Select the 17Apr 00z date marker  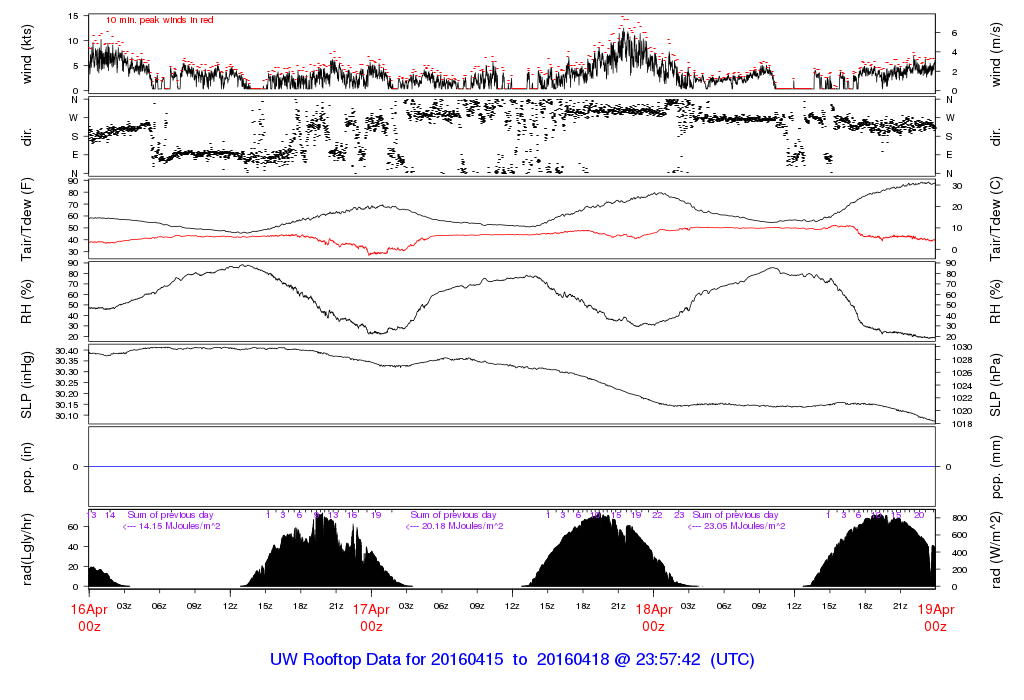(371, 617)
